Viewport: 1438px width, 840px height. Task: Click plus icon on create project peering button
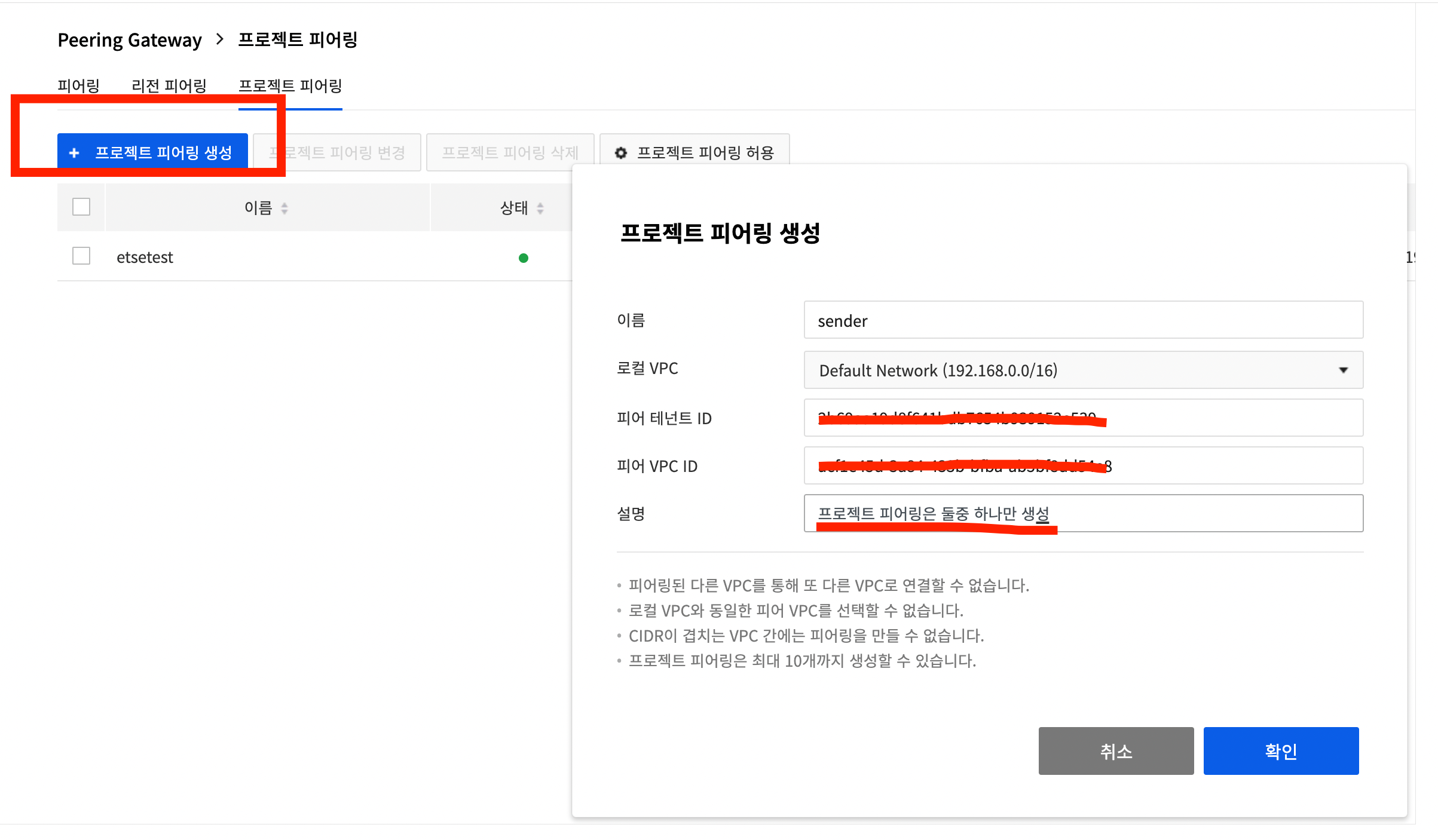pyautogui.click(x=74, y=153)
